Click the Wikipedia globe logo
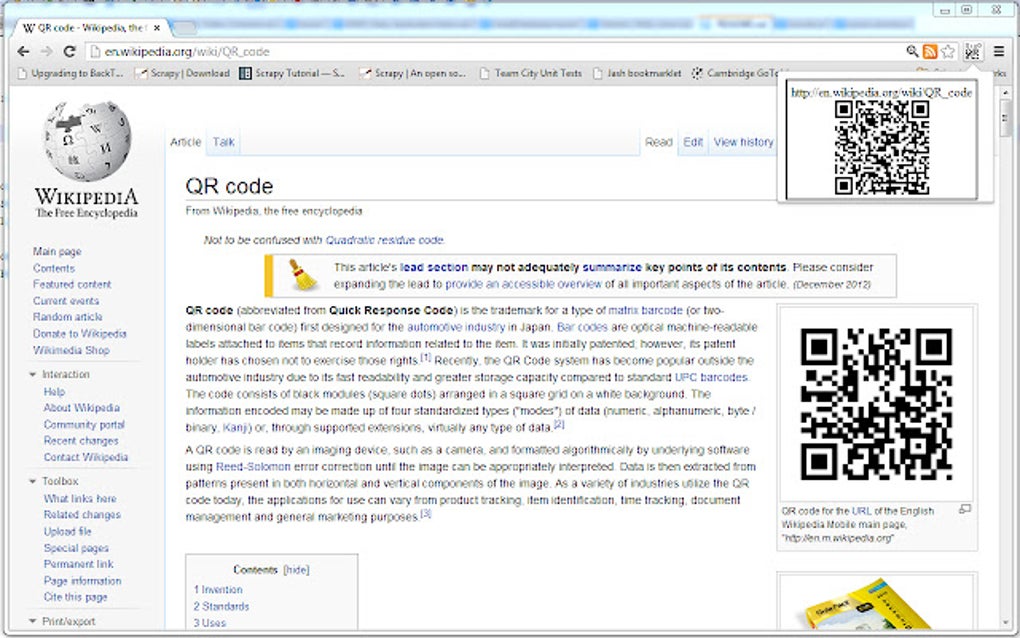Viewport: 1020px width, 638px height. pyautogui.click(x=87, y=141)
